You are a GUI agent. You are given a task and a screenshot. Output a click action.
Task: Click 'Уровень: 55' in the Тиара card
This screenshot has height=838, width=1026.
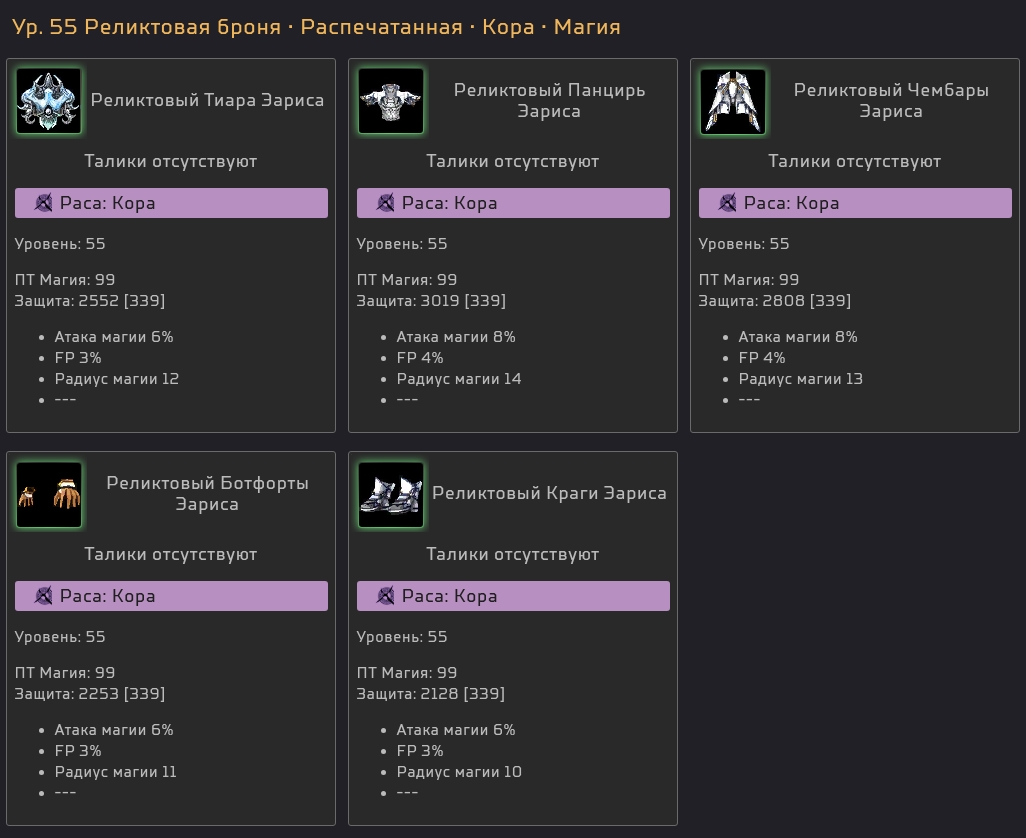tap(60, 244)
